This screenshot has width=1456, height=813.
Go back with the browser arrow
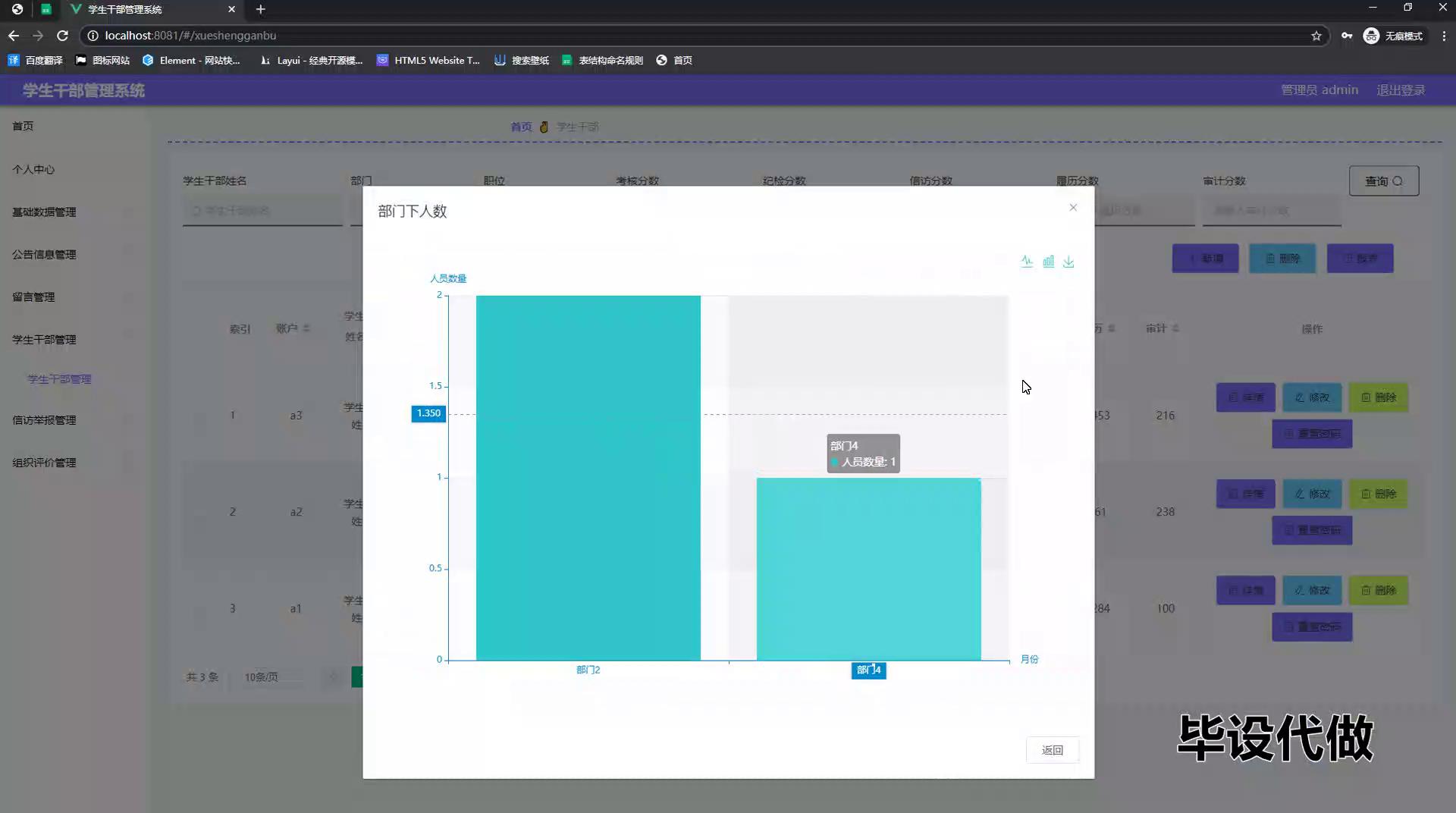tap(14, 36)
